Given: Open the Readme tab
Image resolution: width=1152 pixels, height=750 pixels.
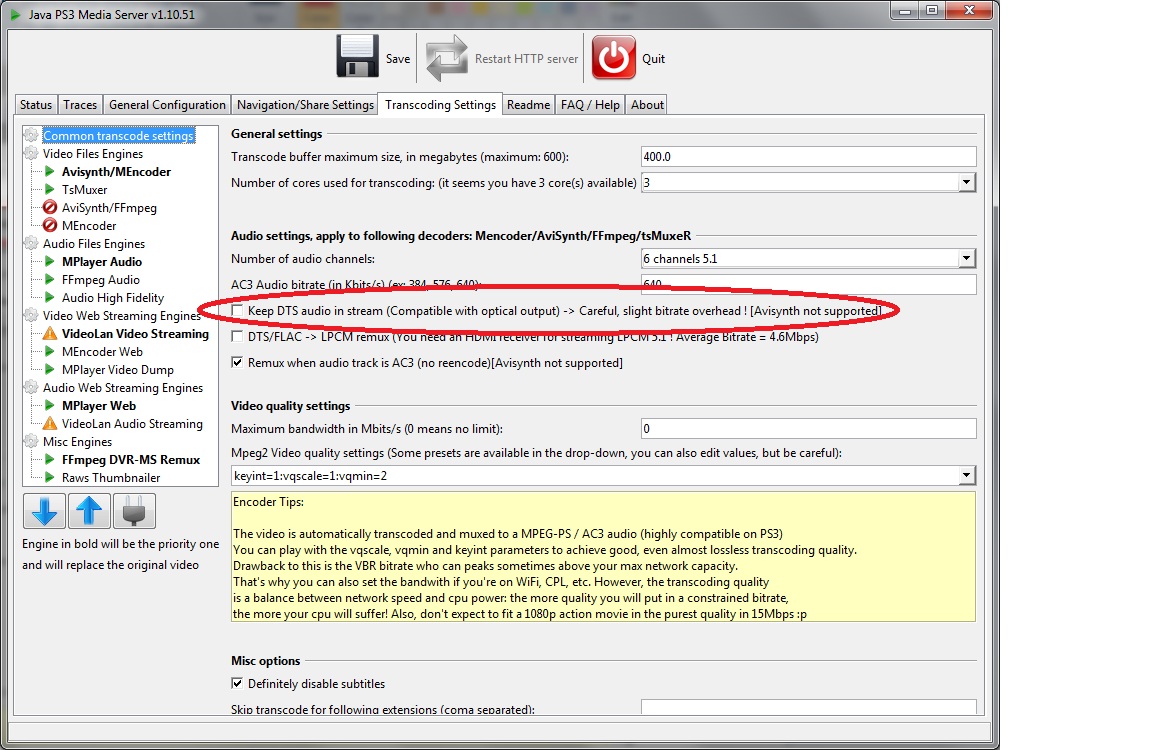Looking at the screenshot, I should tap(528, 104).
